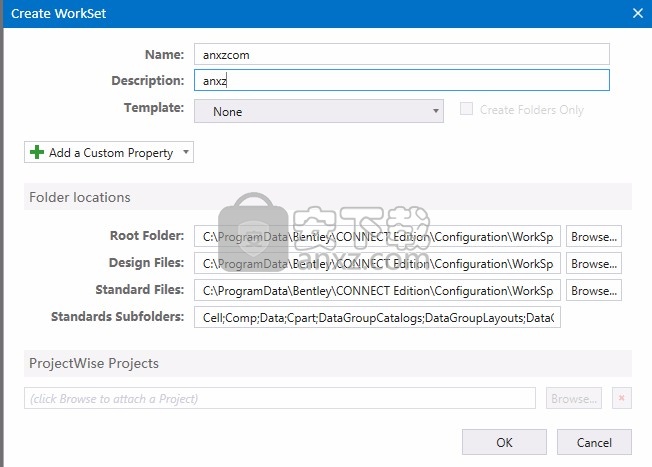The image size is (652, 467).
Task: Click the Root Folder path field
Action: [x=377, y=236]
